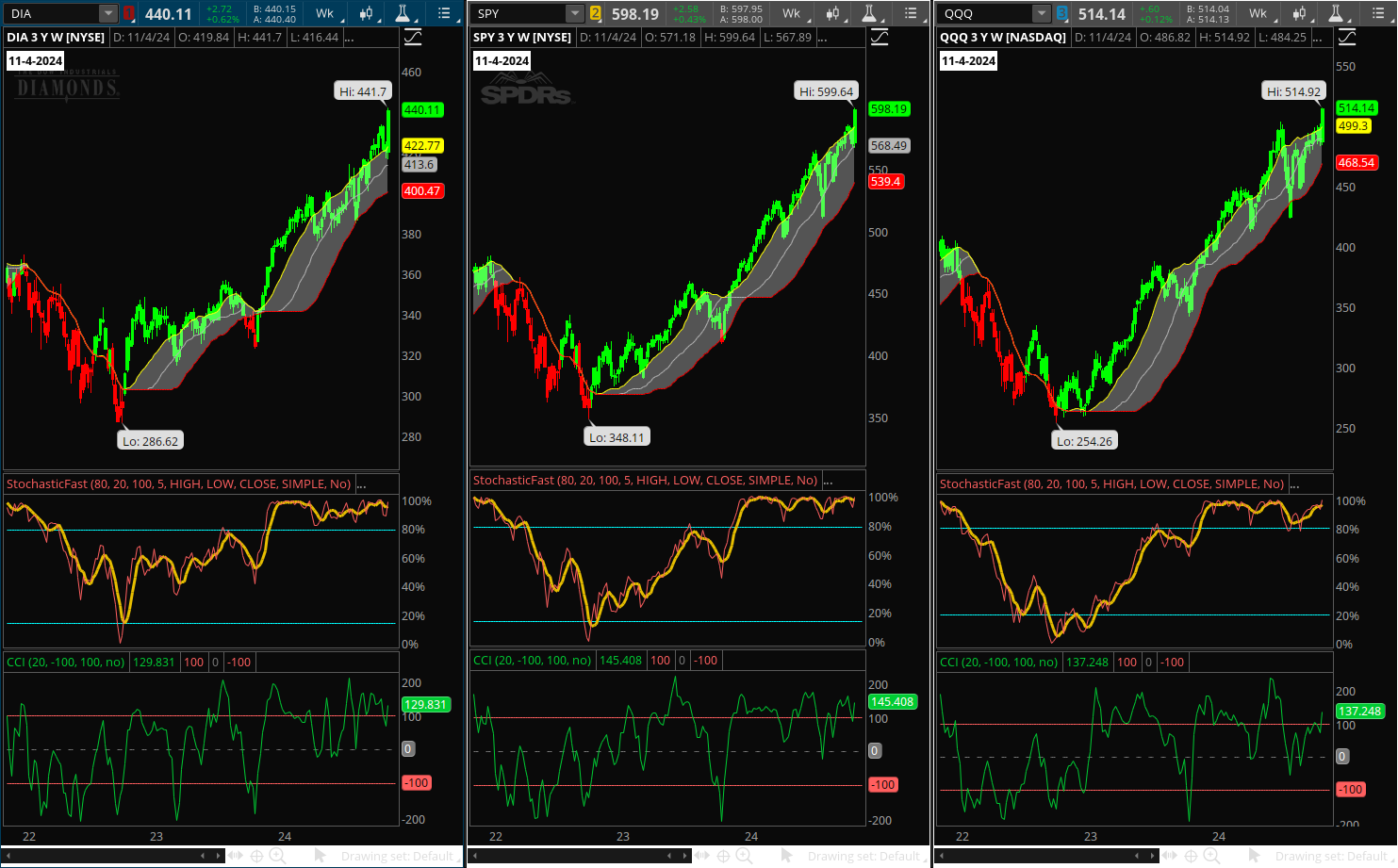Toggle price axis scale icon on QQQ chart
The image size is (1398, 868).
coord(1347,37)
